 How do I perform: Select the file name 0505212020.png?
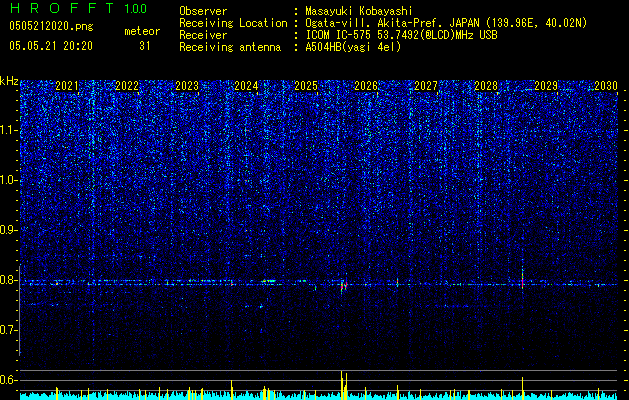51,26
